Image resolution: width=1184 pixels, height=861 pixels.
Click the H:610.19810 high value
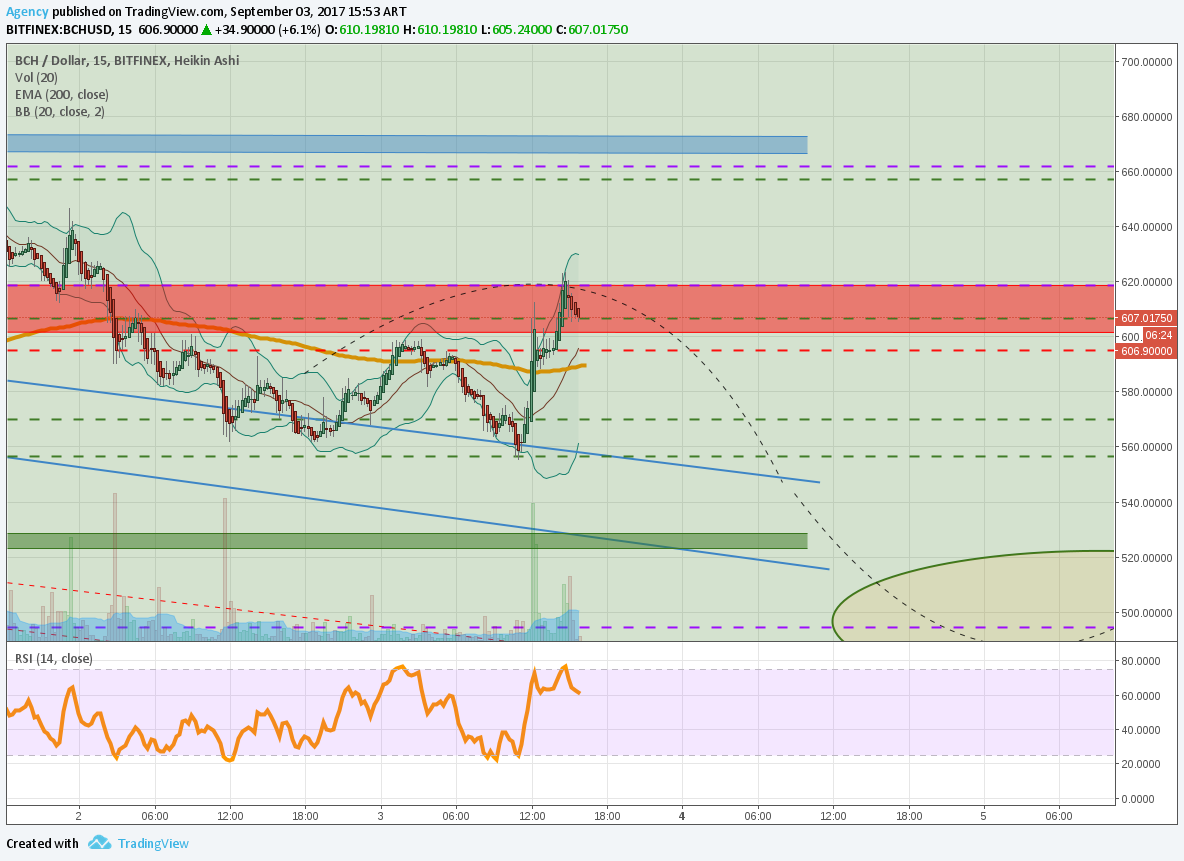[x=440, y=29]
